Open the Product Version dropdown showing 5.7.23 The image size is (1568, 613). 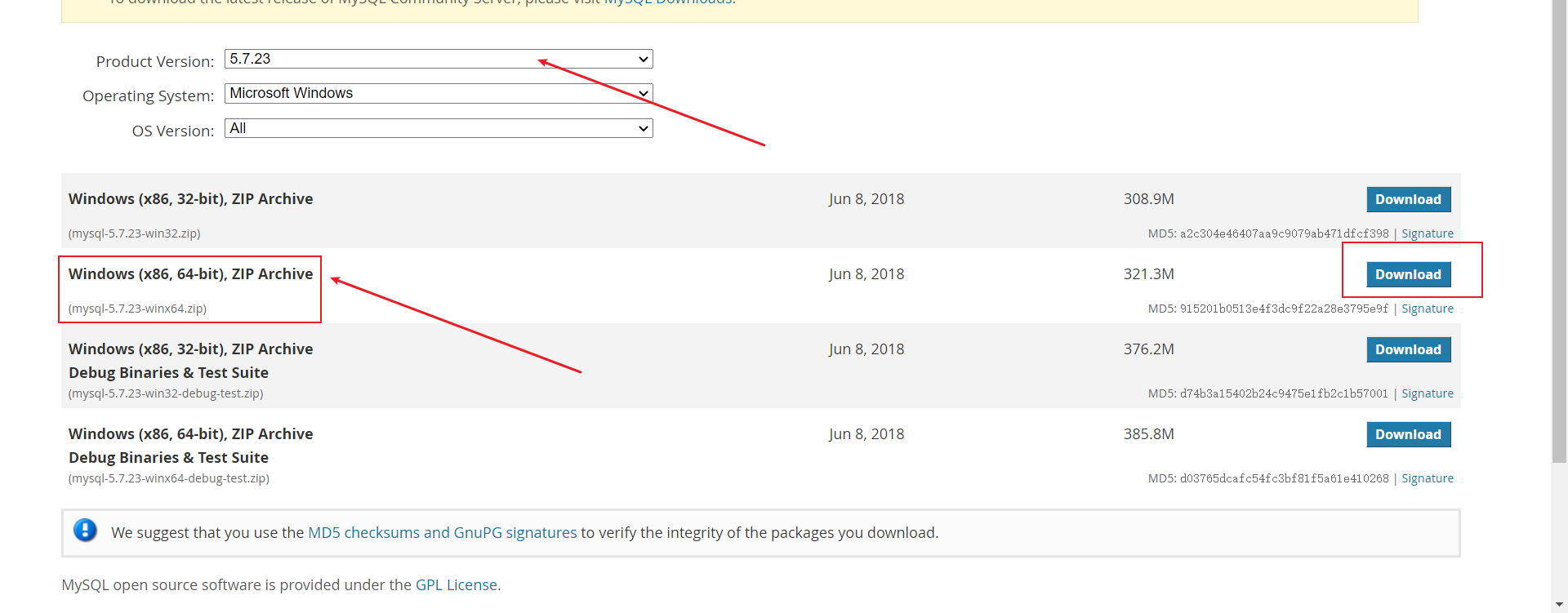[439, 59]
